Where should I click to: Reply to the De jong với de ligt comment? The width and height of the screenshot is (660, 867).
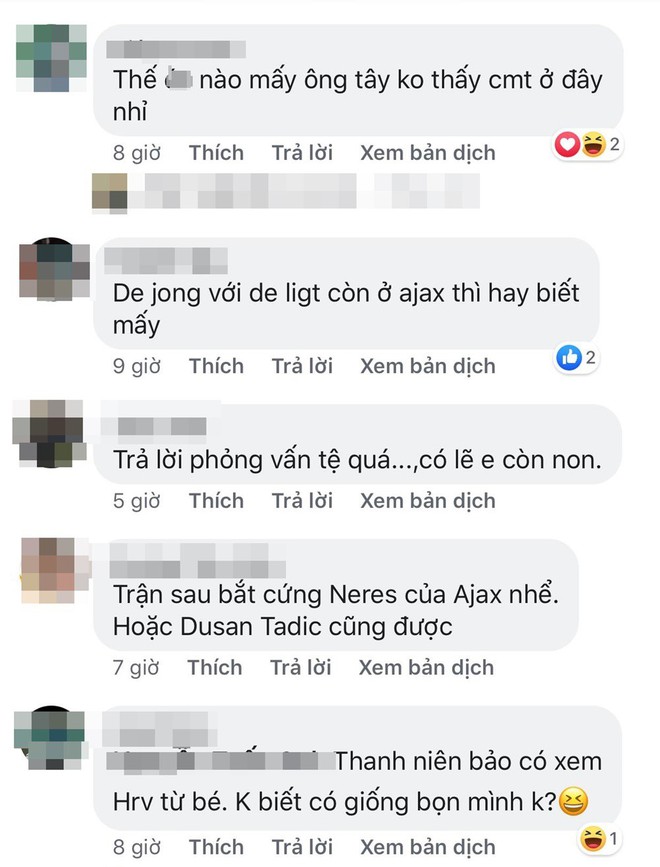(x=302, y=366)
